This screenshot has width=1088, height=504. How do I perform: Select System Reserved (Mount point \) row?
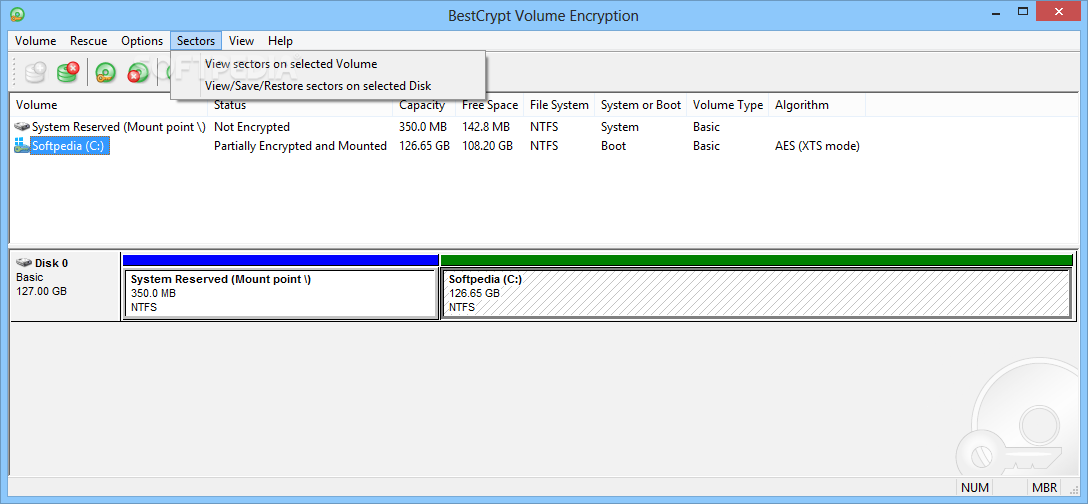pos(119,127)
